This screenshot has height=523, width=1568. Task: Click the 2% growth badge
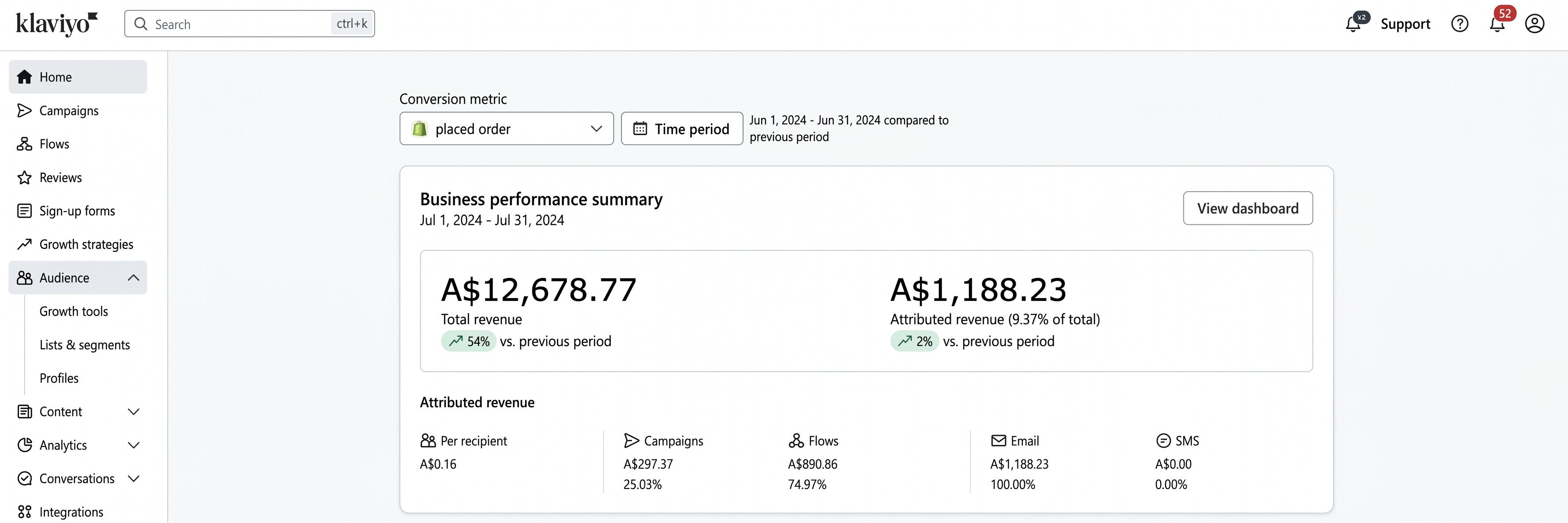(914, 341)
